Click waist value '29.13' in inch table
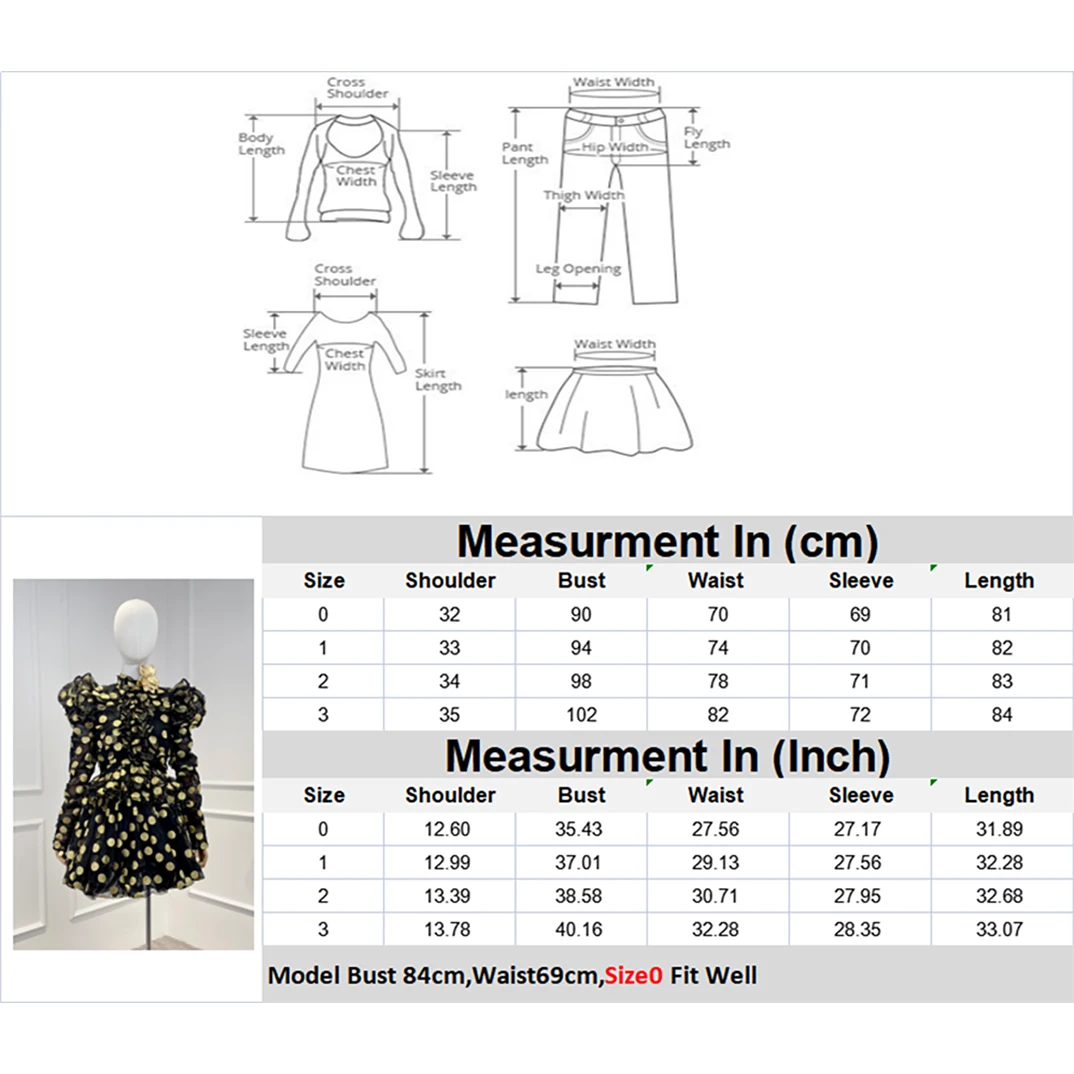 click(x=716, y=862)
